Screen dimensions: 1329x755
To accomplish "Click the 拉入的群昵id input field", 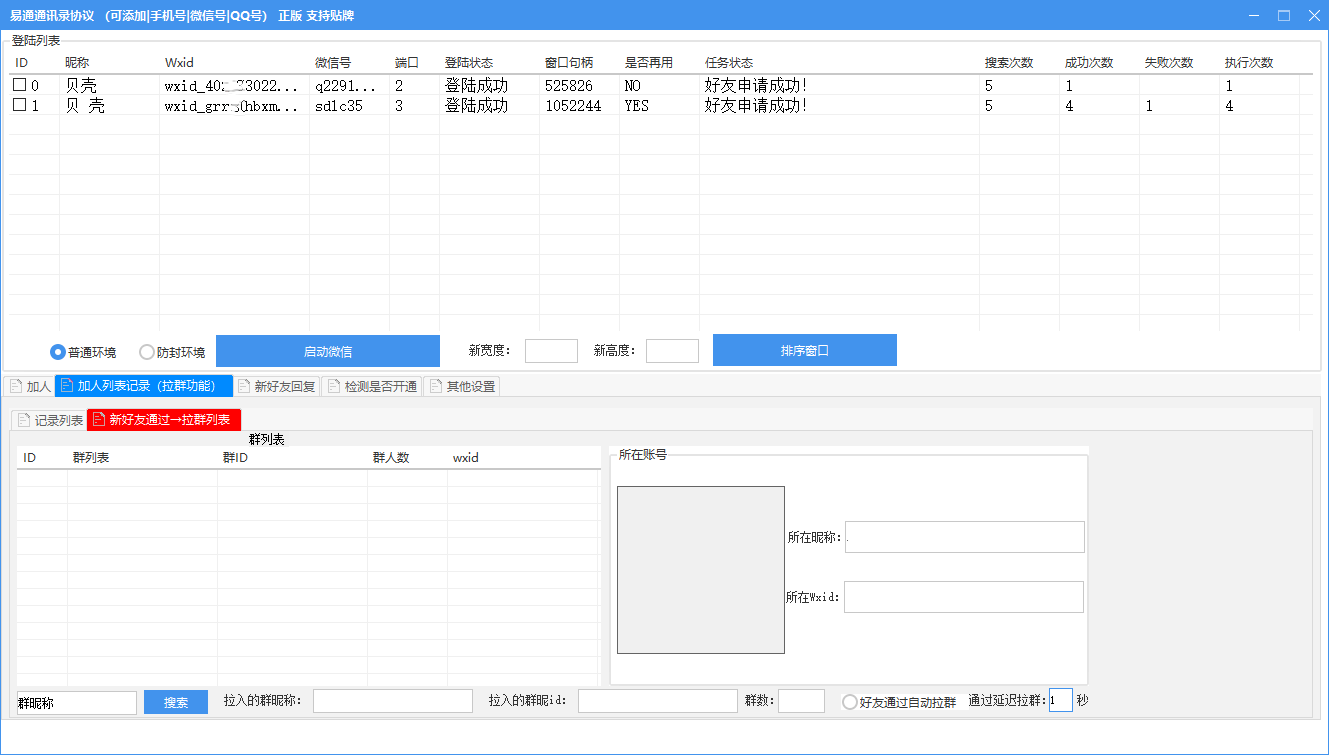I will tap(658, 701).
